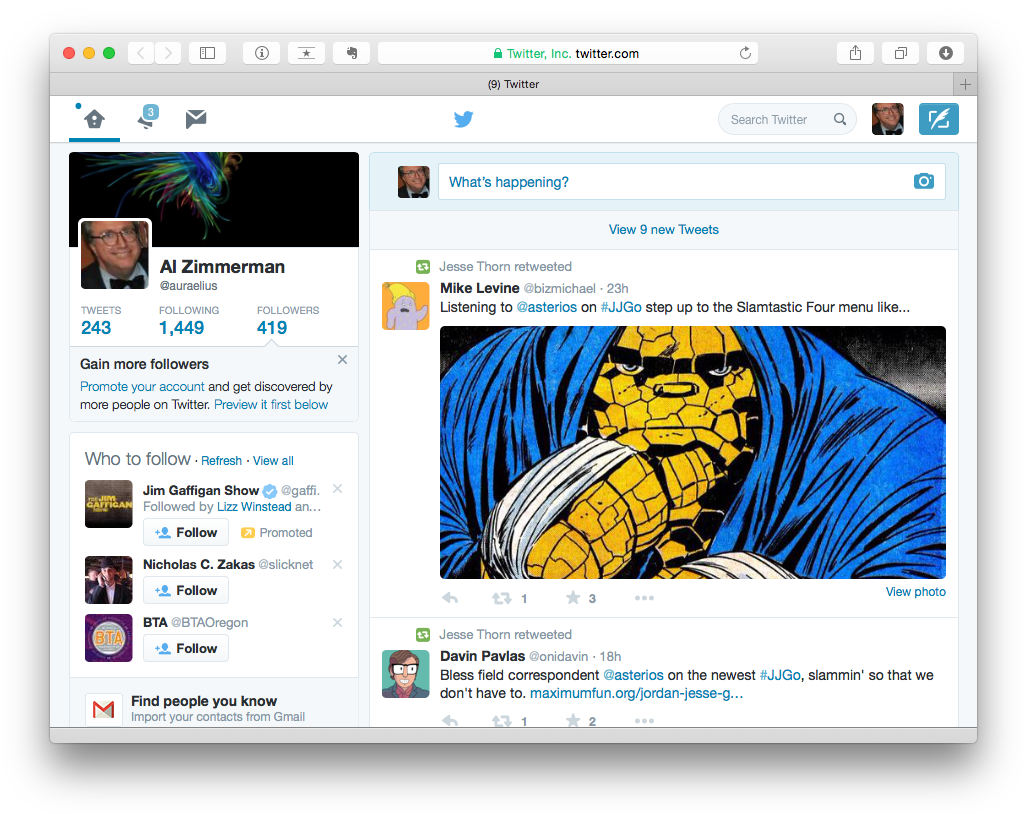1036x814 pixels.
Task: Click @auraelius handle
Action: (x=188, y=285)
